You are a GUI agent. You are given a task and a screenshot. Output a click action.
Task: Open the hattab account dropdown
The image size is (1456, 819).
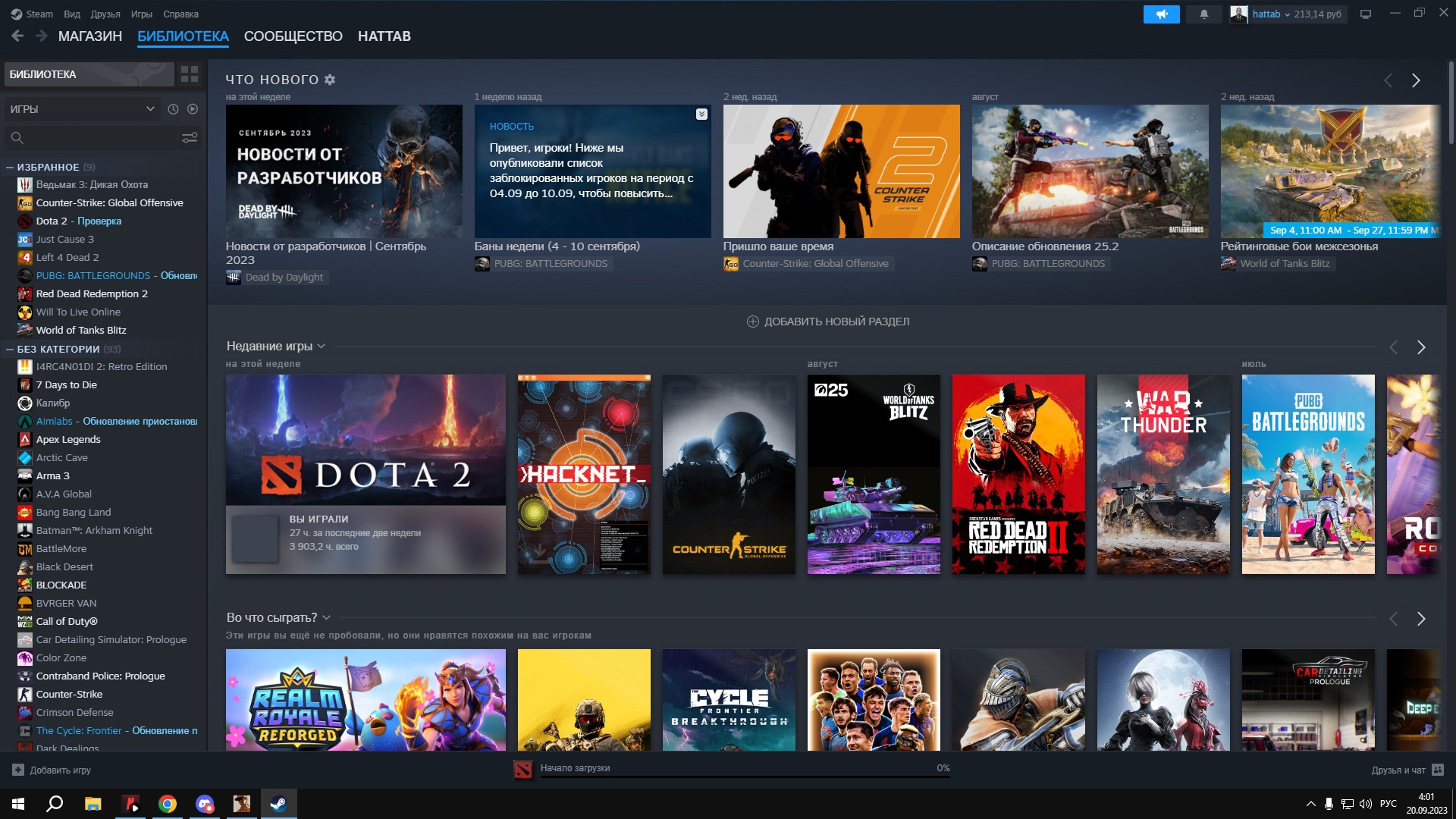click(1271, 14)
